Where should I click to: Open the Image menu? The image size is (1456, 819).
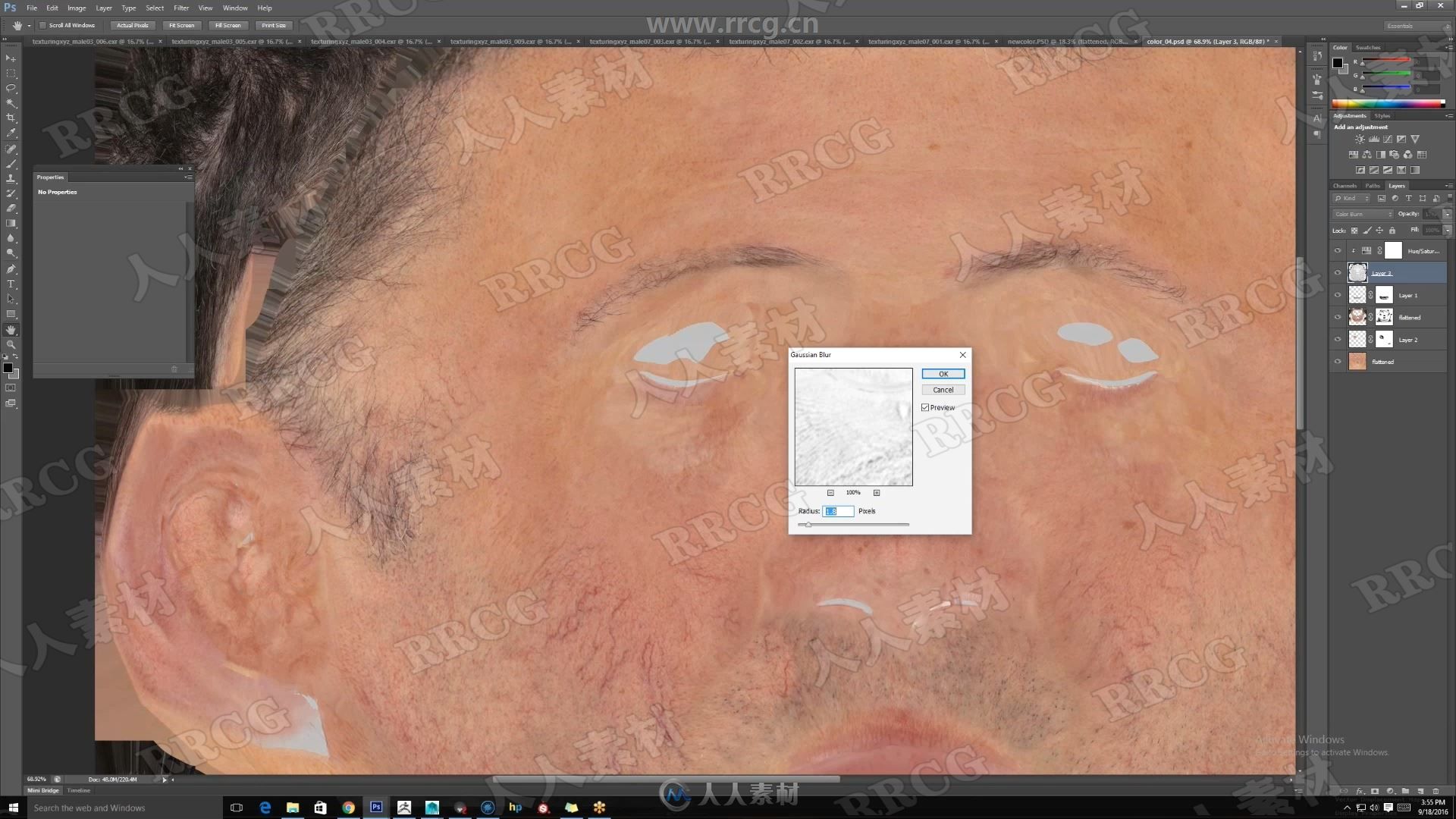click(77, 8)
